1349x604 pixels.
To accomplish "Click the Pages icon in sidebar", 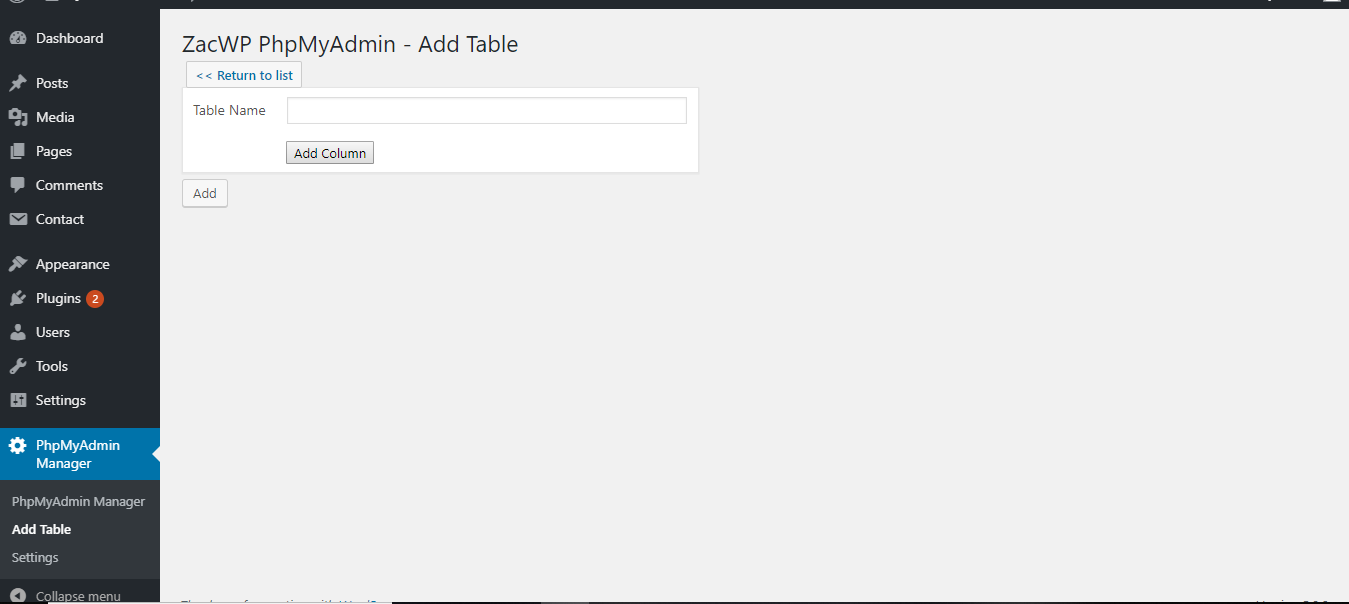I will coord(17,151).
